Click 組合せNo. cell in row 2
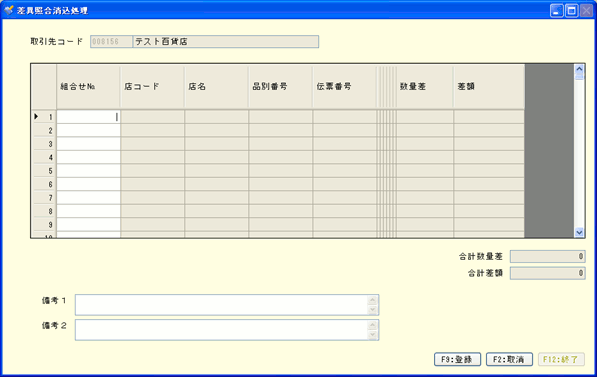Screen dimensions: 597x377 pos(88,130)
